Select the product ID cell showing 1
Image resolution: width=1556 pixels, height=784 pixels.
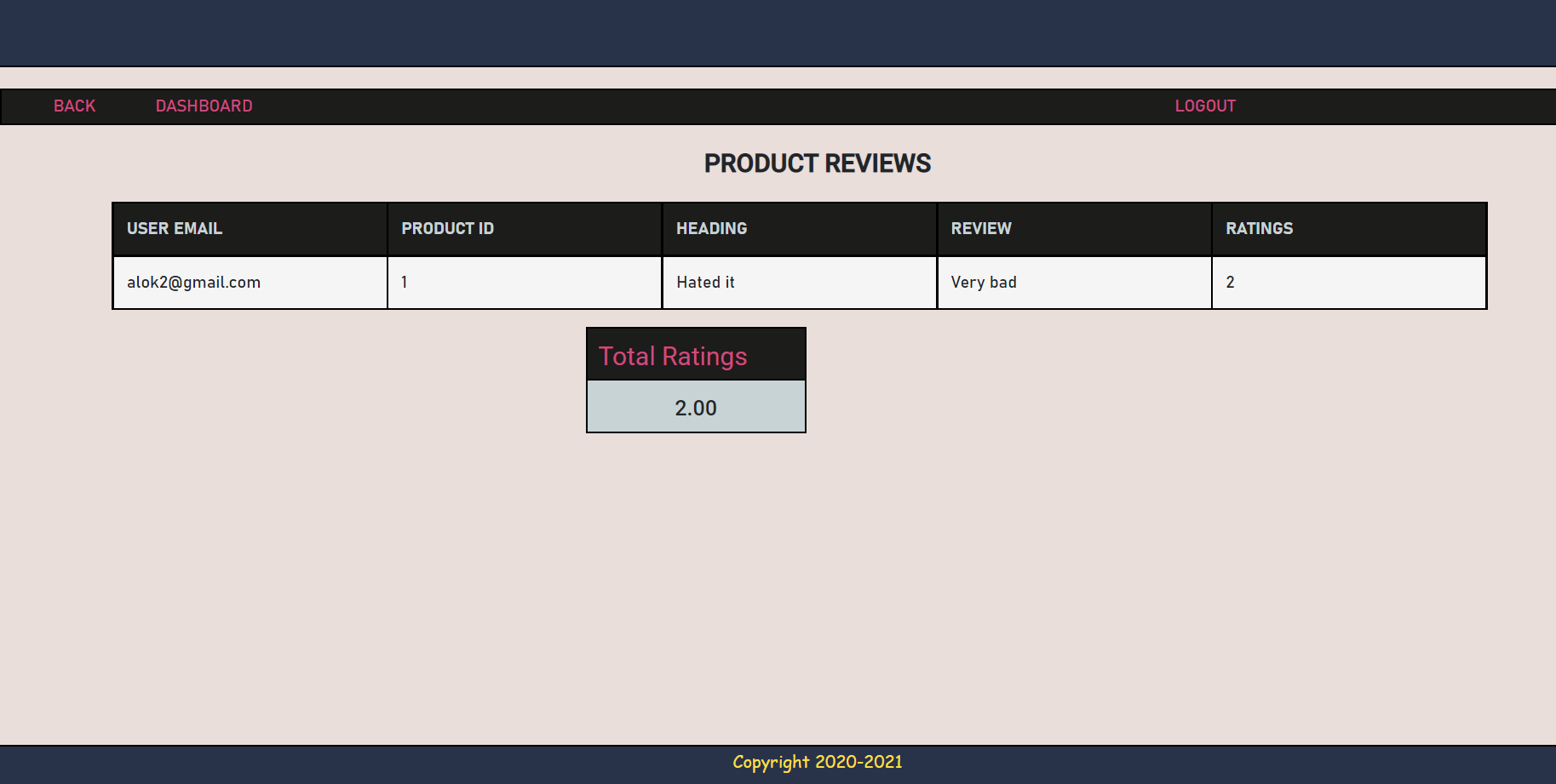pyautogui.click(x=525, y=283)
